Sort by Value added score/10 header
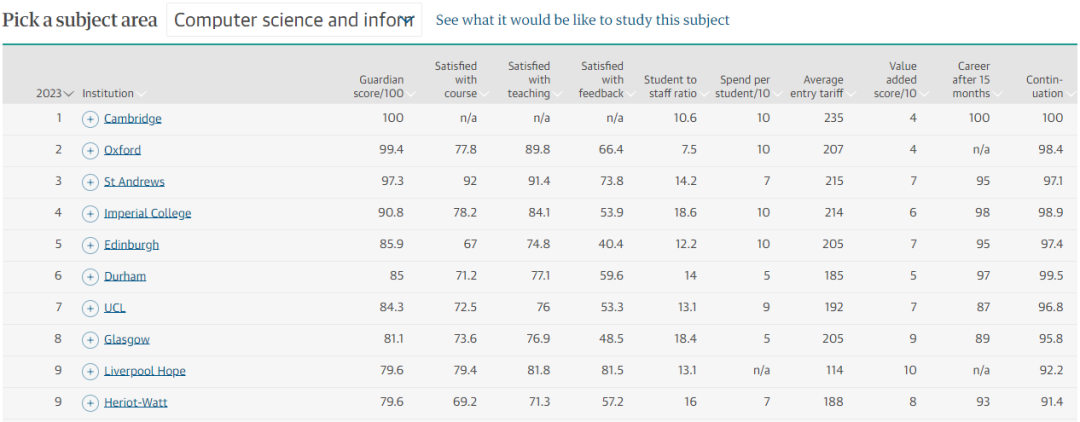 [x=896, y=80]
